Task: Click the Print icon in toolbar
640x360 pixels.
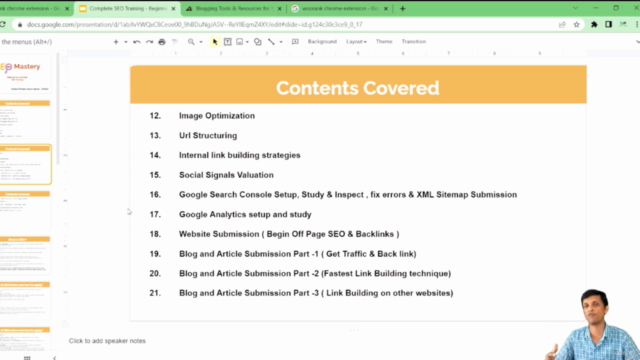Action: (162, 42)
